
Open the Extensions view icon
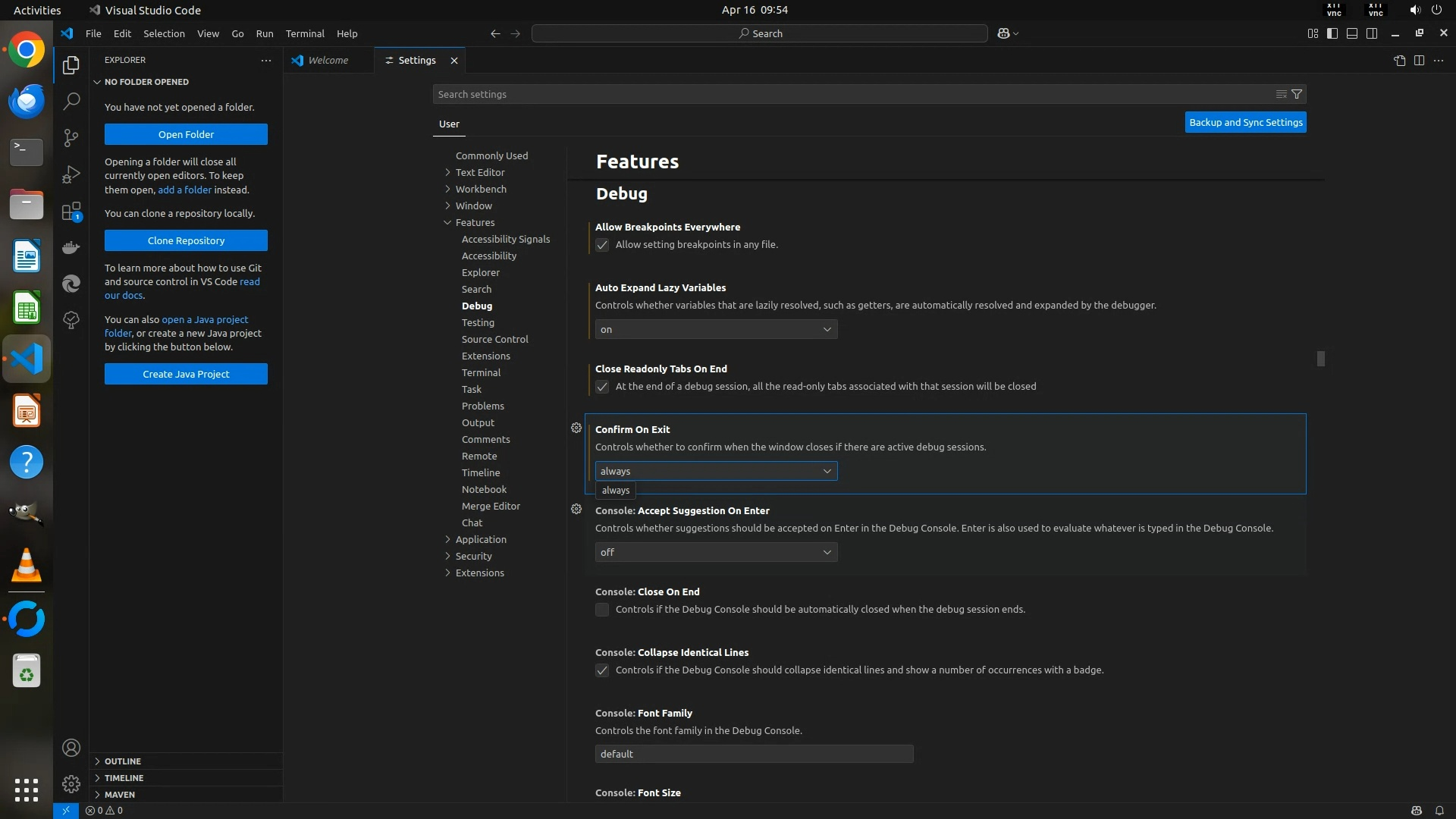coord(71,212)
